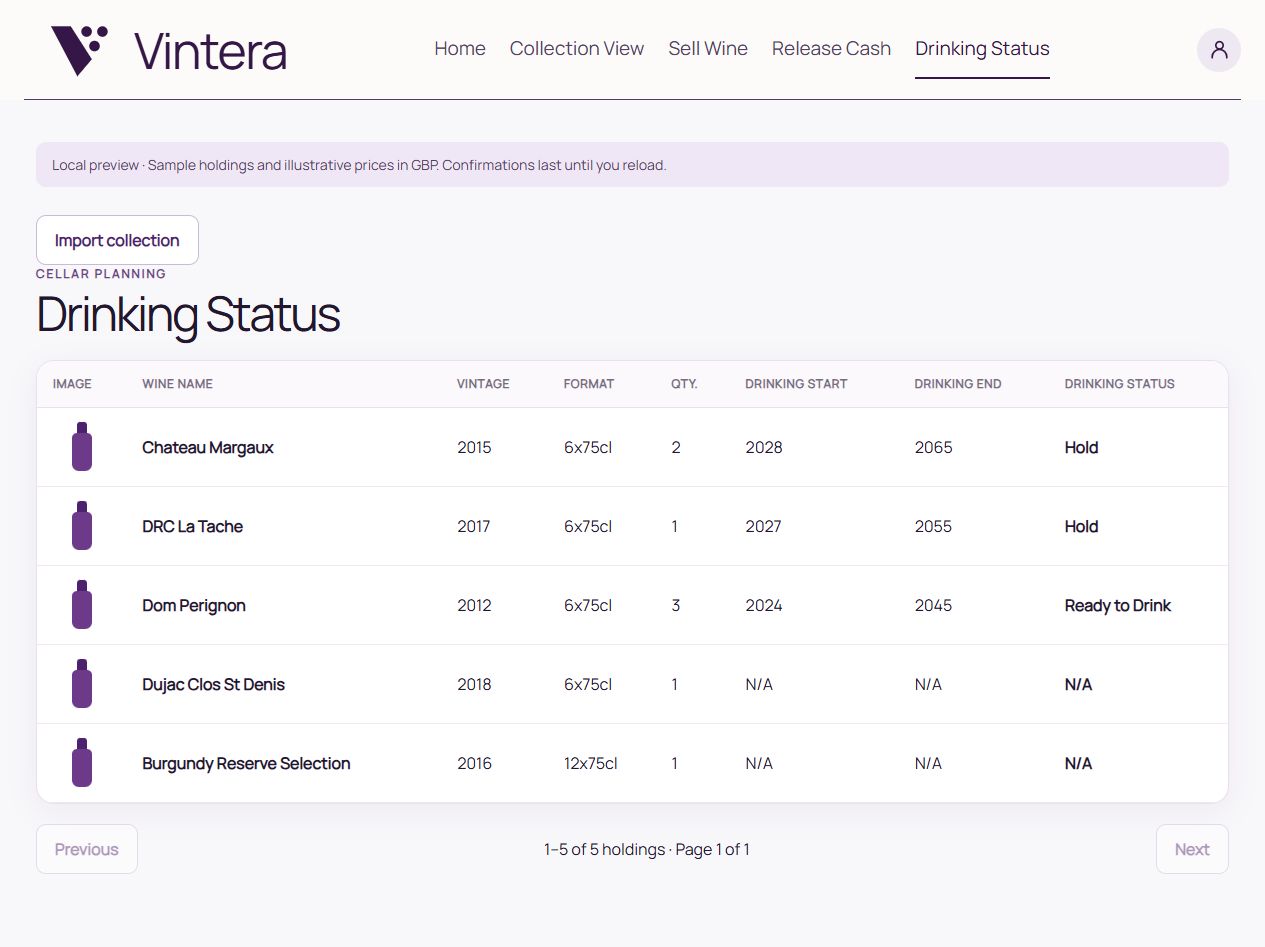Click the 12x75cl format cell
This screenshot has height=947, width=1265.
pyautogui.click(x=590, y=763)
